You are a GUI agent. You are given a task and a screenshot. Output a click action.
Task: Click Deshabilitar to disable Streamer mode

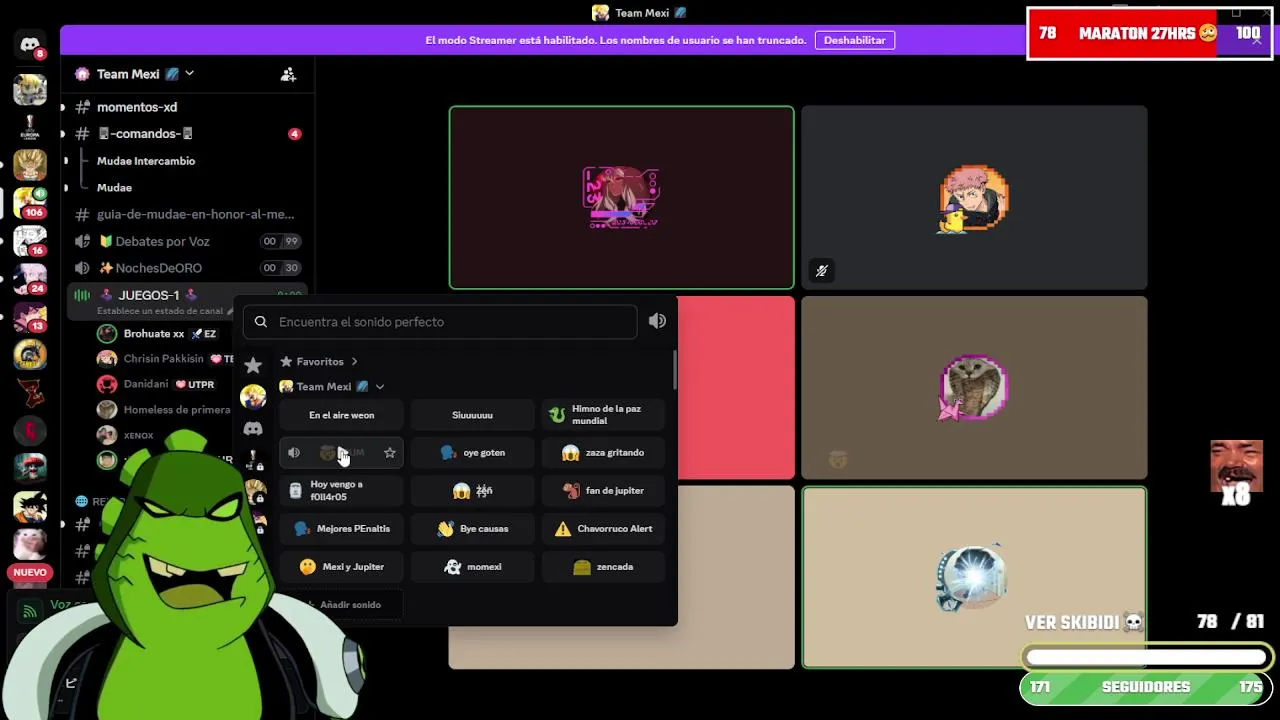pyautogui.click(x=854, y=40)
